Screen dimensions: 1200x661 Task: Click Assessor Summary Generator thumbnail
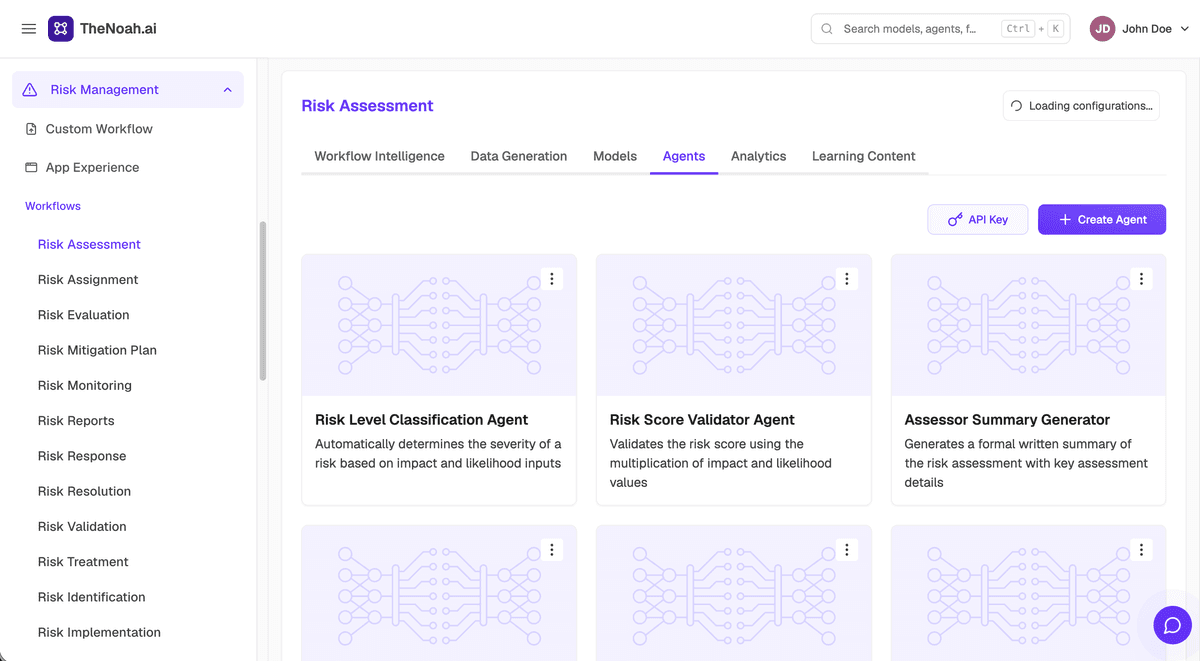point(1028,325)
